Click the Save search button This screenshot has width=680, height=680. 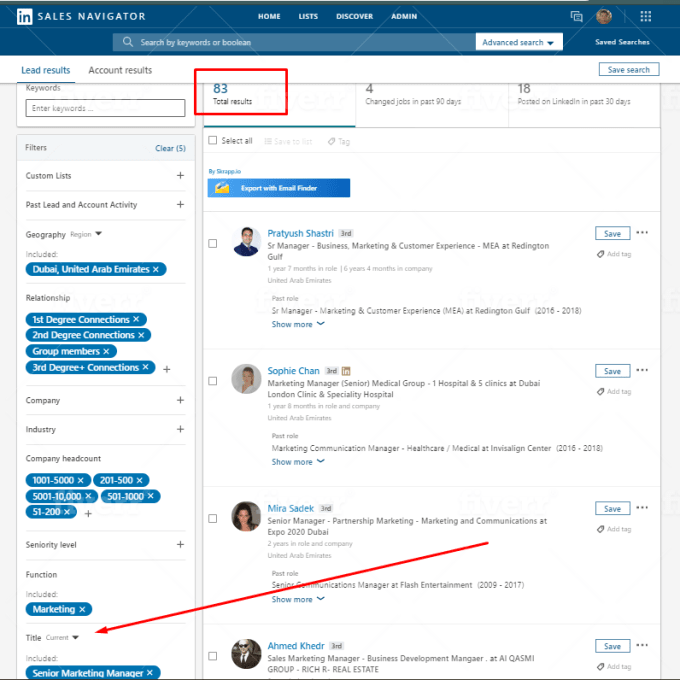pyautogui.click(x=629, y=69)
